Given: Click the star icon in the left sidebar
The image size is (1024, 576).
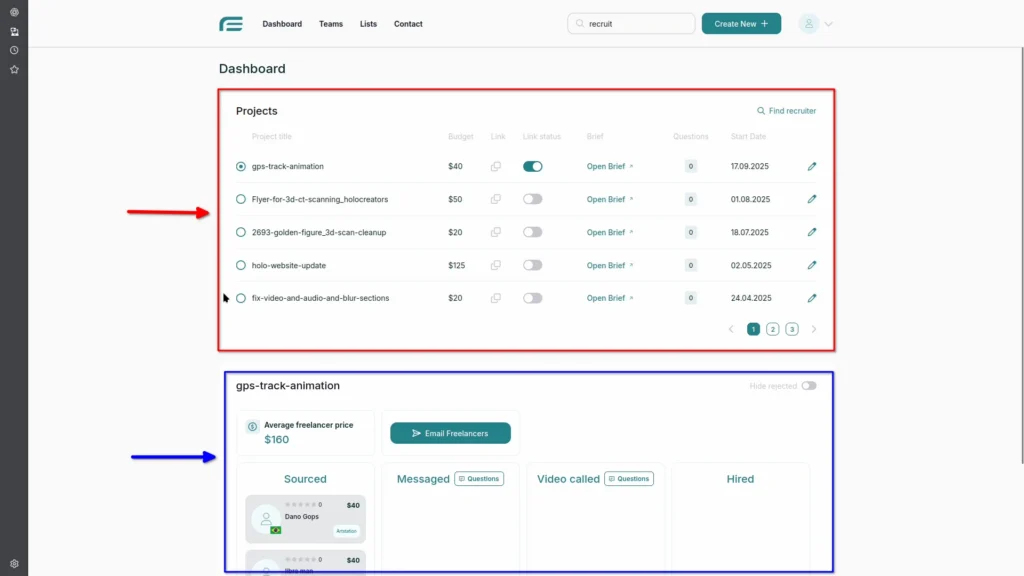Looking at the screenshot, I should tap(14, 69).
